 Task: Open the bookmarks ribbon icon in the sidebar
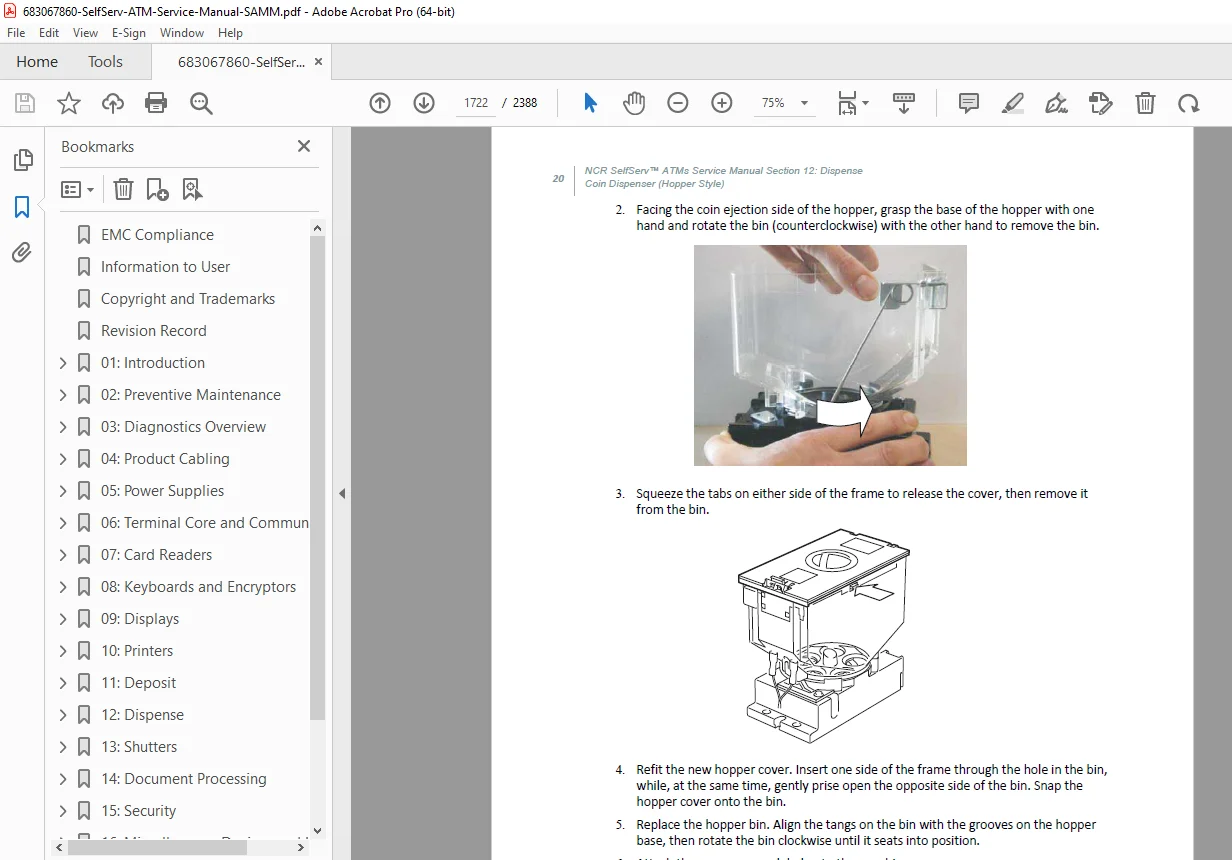[x=22, y=207]
